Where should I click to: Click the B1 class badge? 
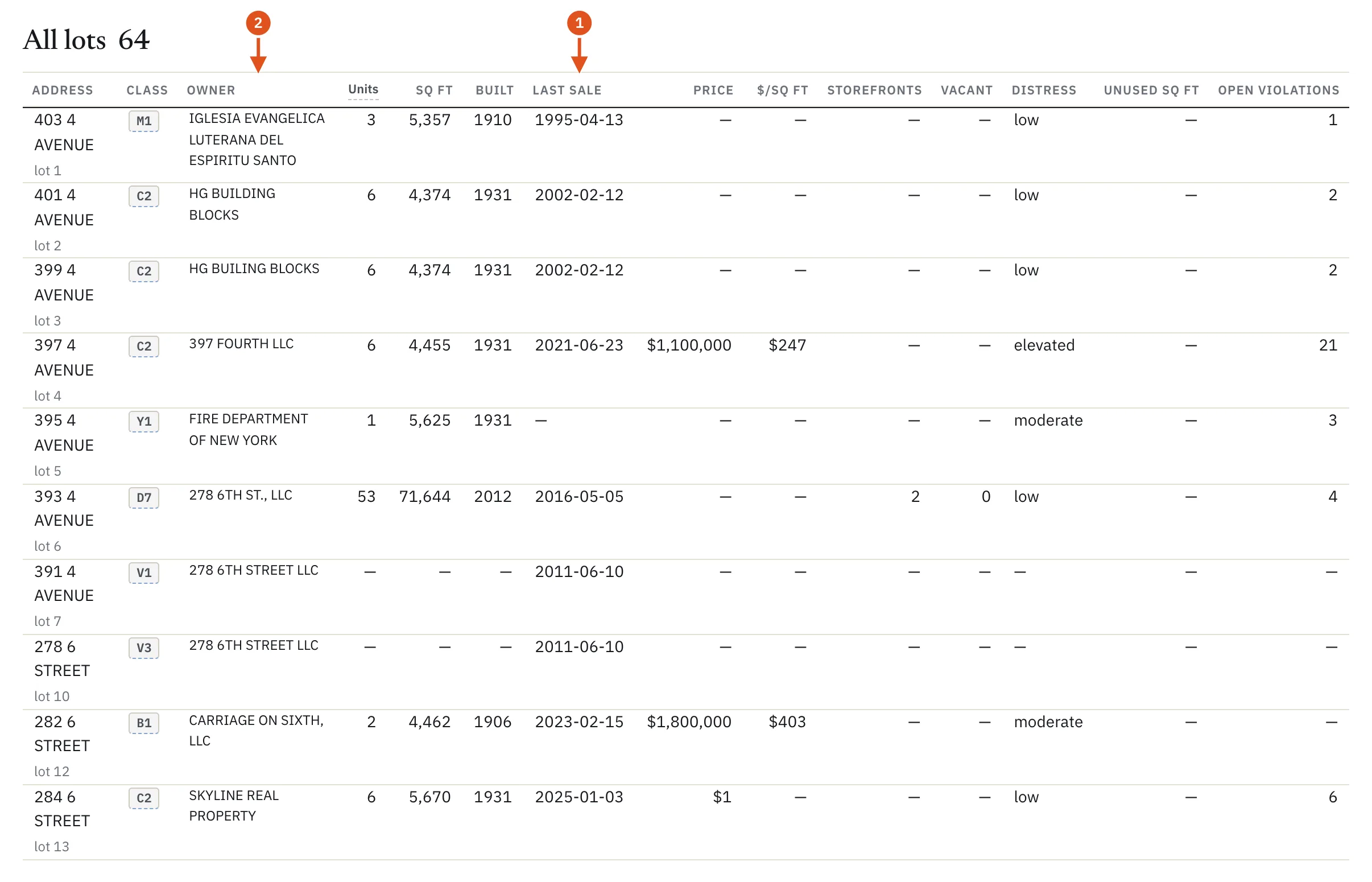point(144,723)
